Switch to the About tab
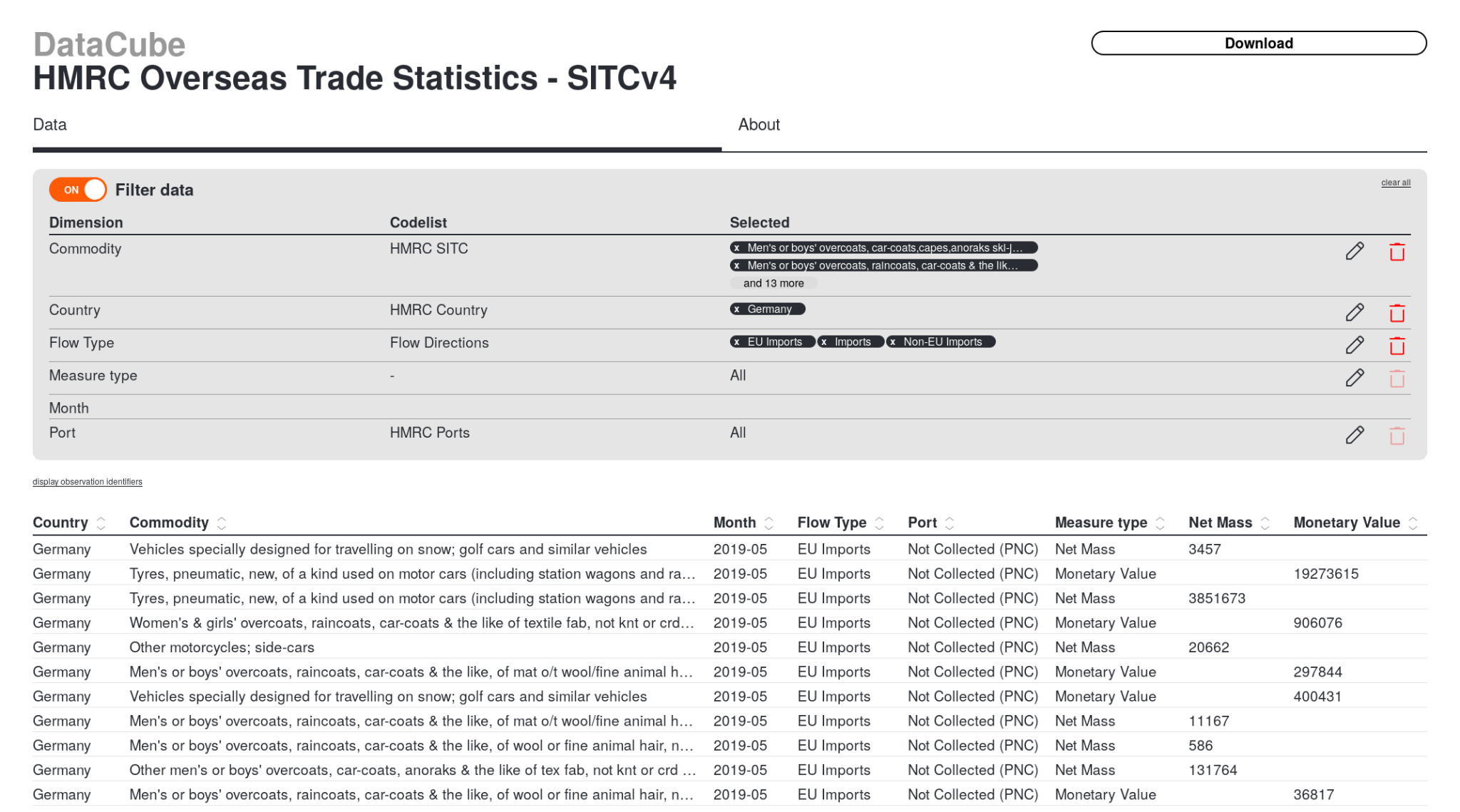 759,125
